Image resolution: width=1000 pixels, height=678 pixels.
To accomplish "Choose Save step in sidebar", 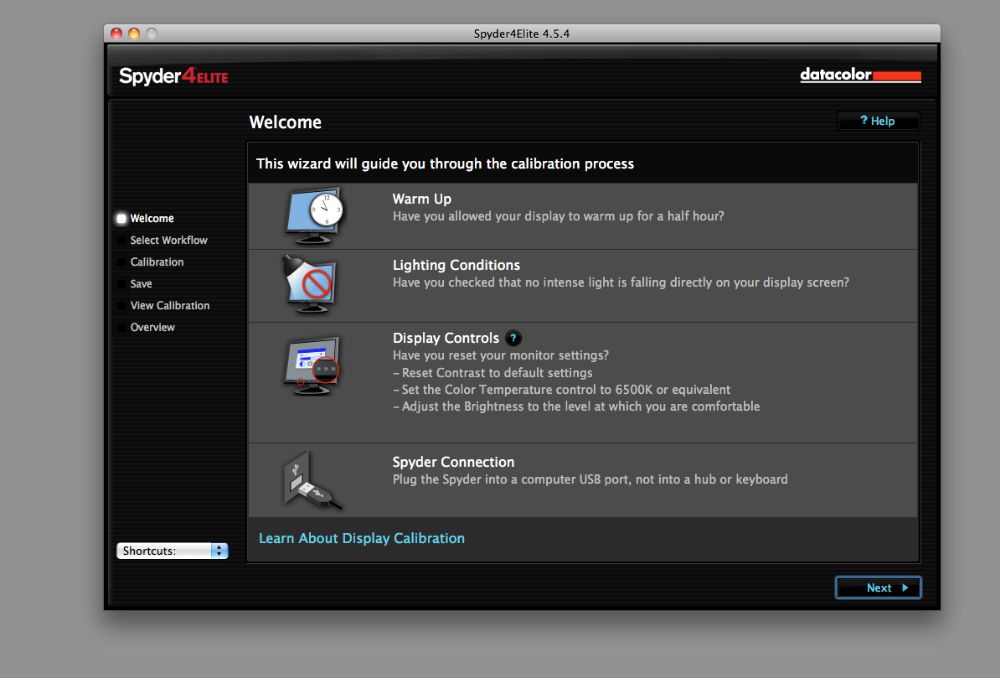I will (x=141, y=284).
